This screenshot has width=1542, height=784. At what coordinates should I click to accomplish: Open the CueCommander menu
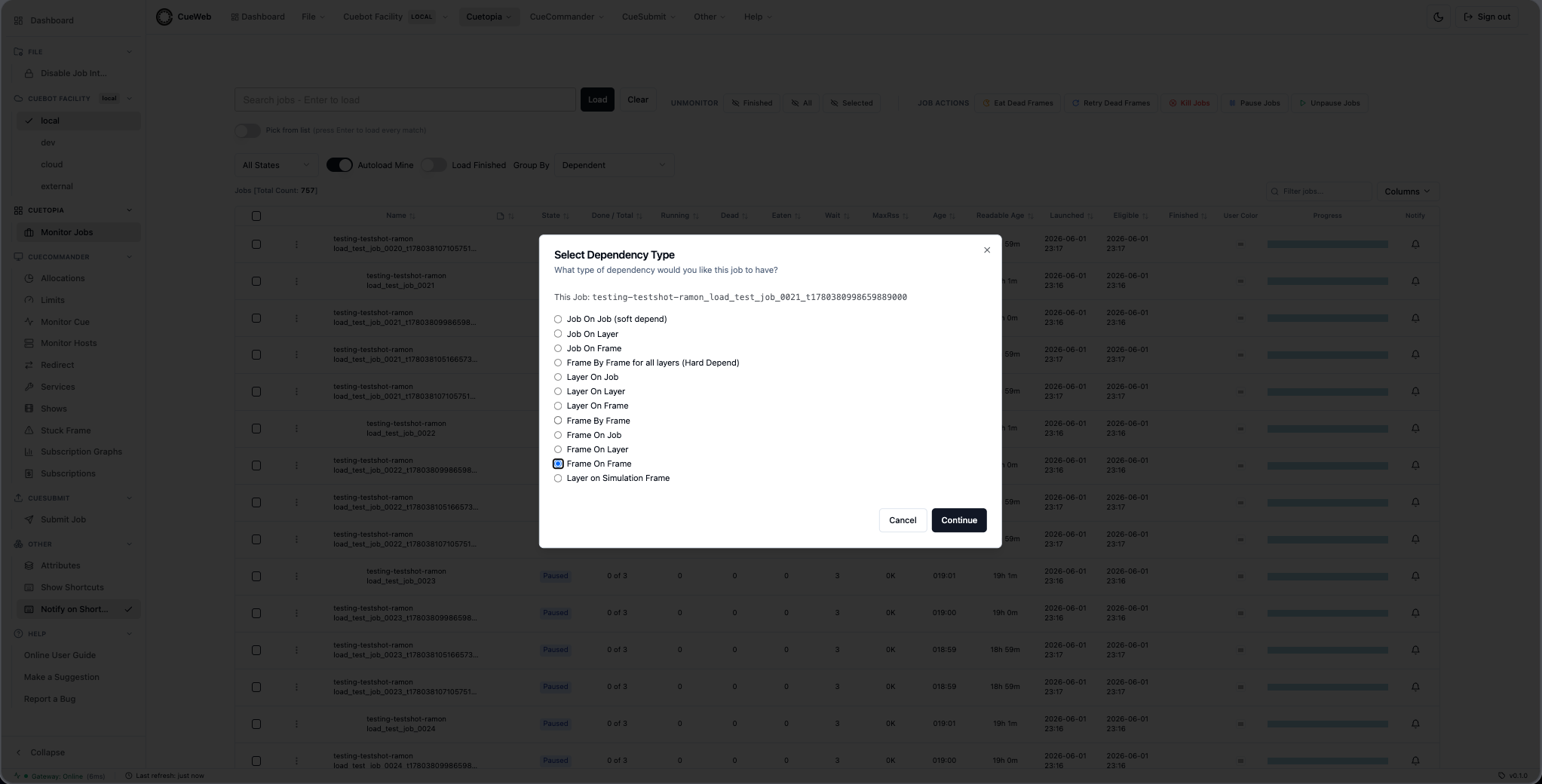click(x=567, y=17)
